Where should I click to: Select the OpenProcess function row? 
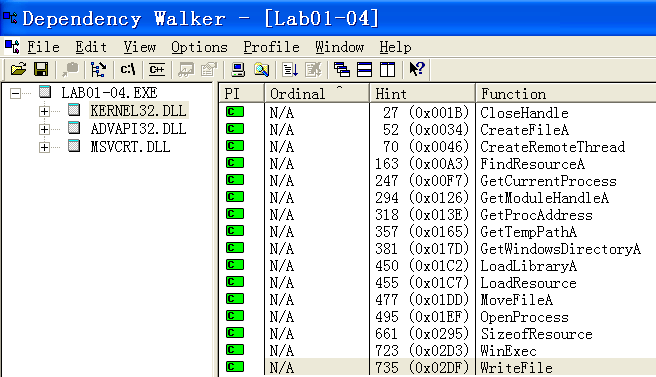point(438,317)
